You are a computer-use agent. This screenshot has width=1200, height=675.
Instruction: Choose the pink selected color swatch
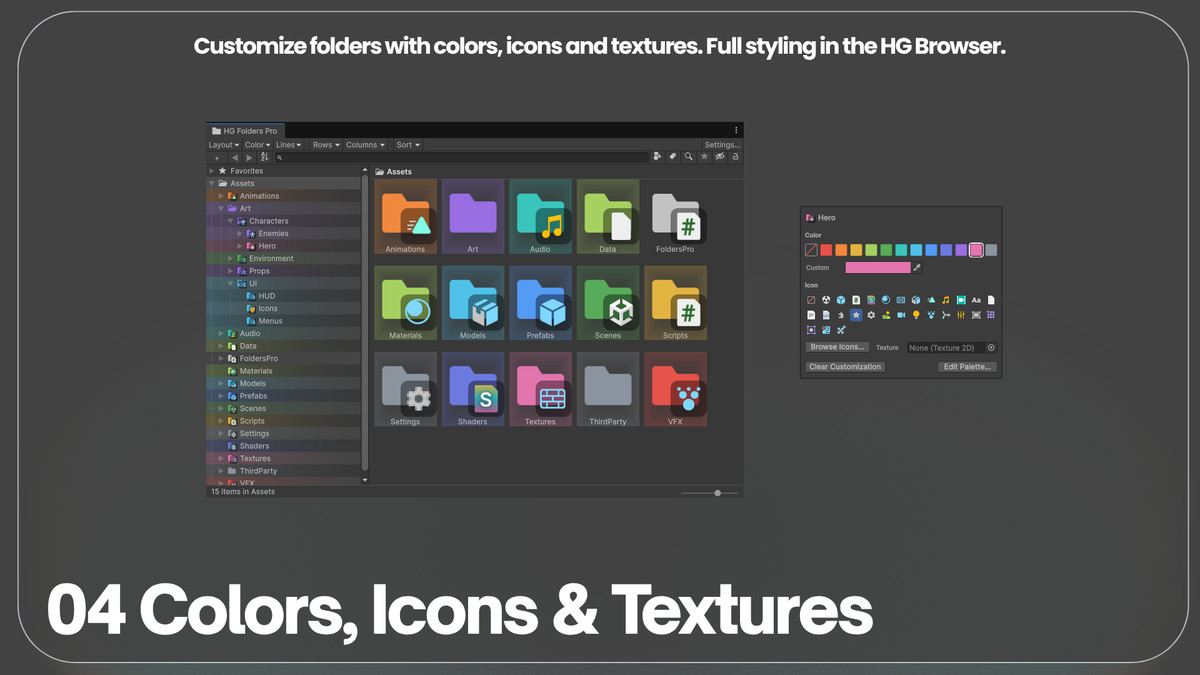click(976, 250)
